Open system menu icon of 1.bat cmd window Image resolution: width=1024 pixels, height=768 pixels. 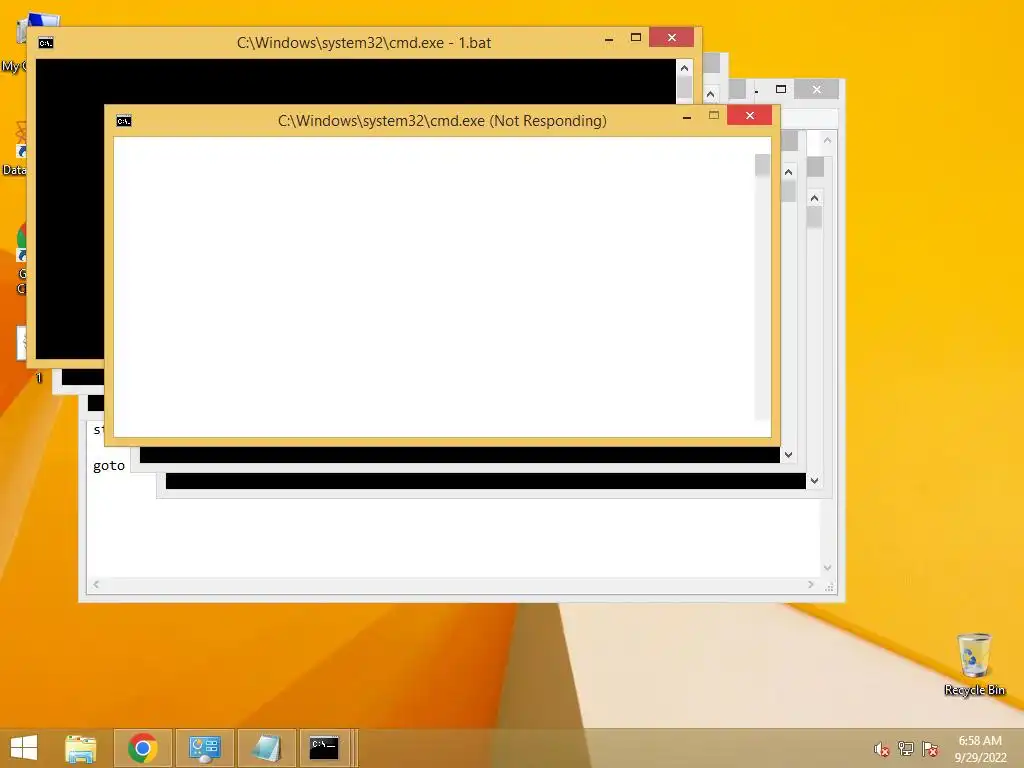[46, 43]
